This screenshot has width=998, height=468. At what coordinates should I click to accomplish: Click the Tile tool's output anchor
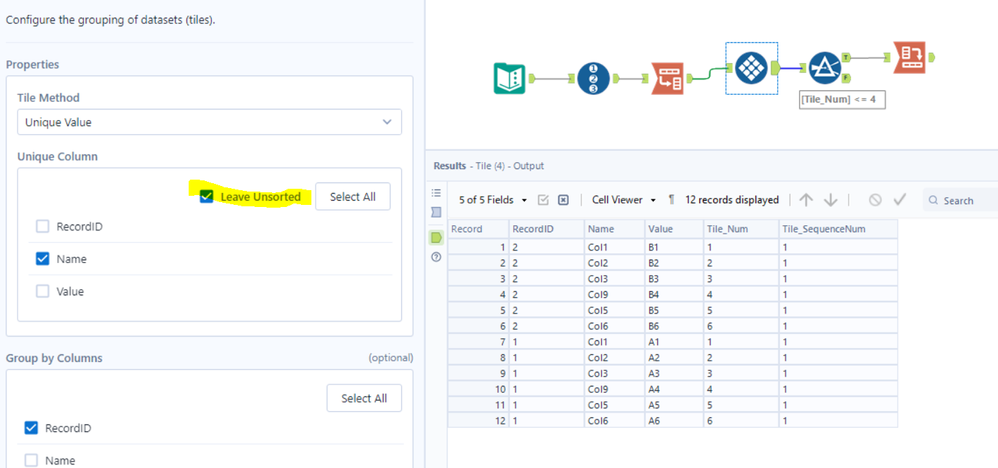point(775,67)
